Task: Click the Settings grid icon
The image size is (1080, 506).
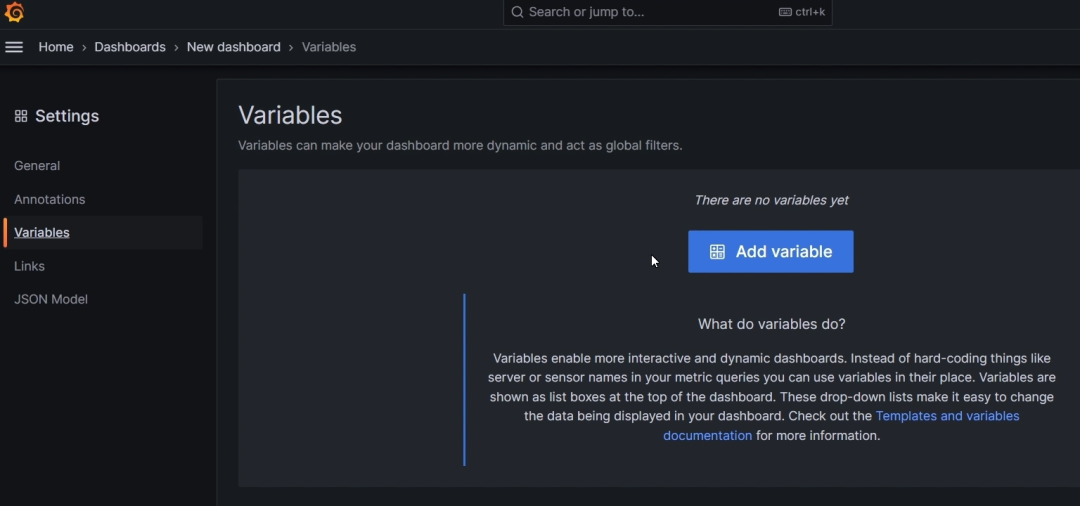Action: 21,116
